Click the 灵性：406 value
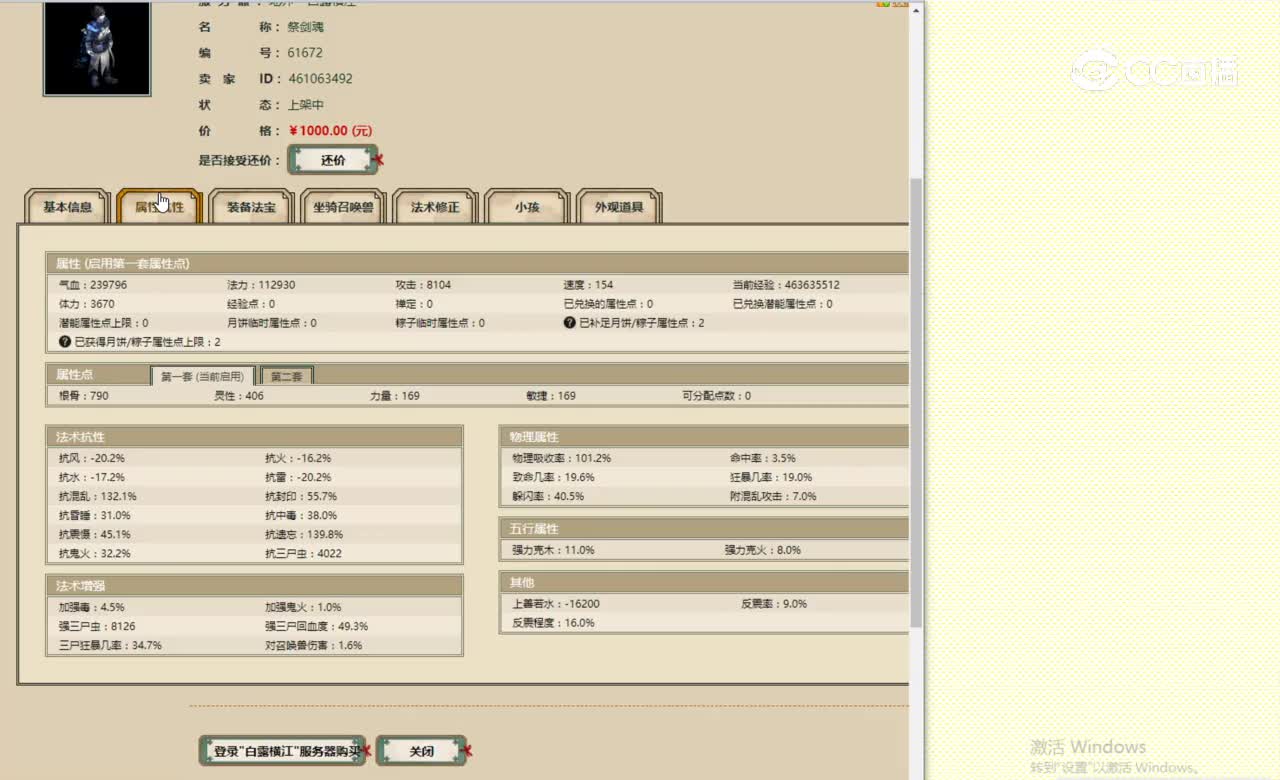1280x780 pixels. 239,396
